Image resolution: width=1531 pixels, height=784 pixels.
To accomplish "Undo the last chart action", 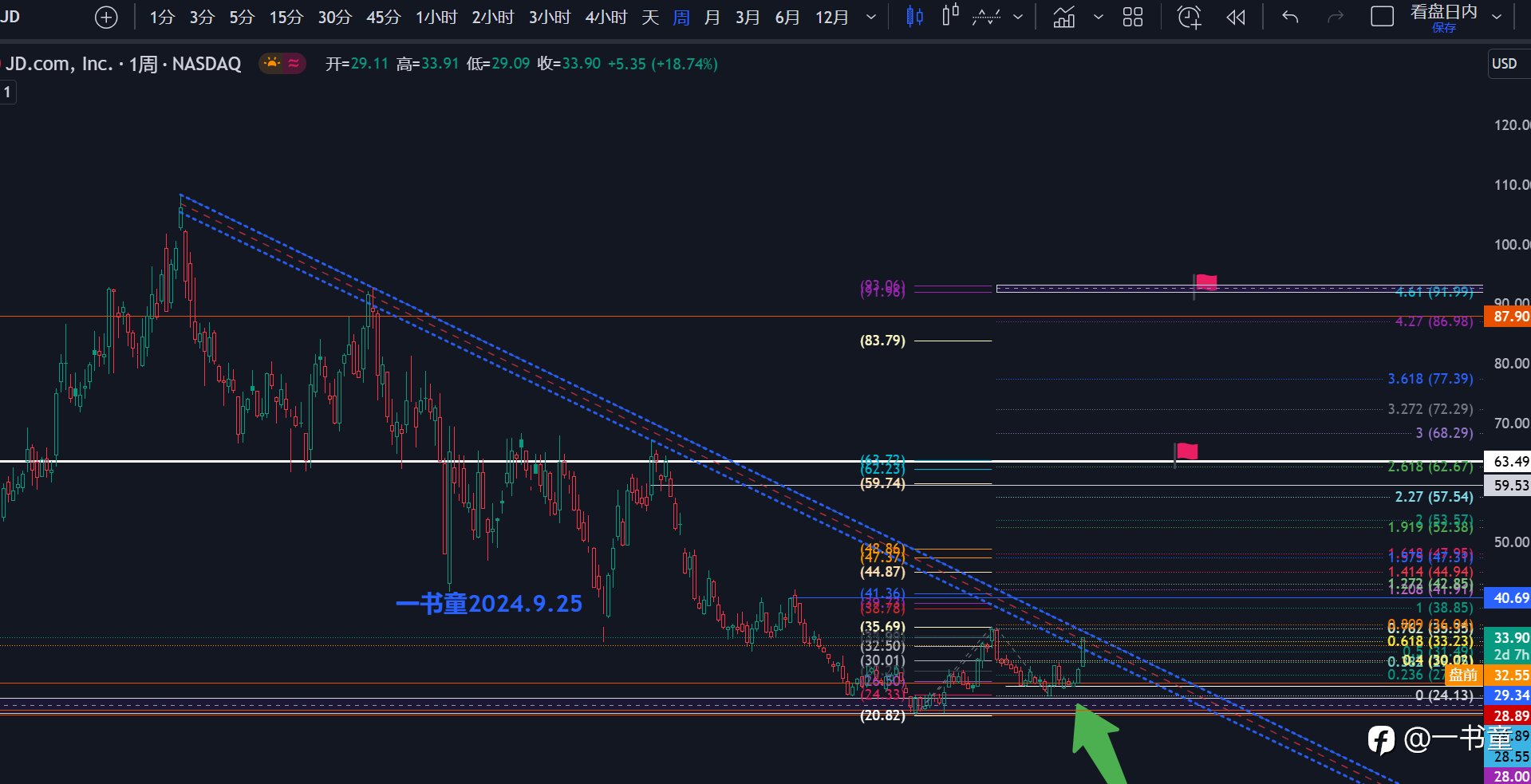I will tap(1290, 17).
